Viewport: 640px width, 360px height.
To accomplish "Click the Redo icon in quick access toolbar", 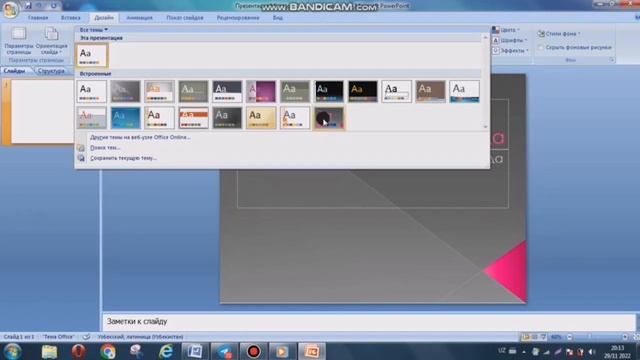I will 53,6.
